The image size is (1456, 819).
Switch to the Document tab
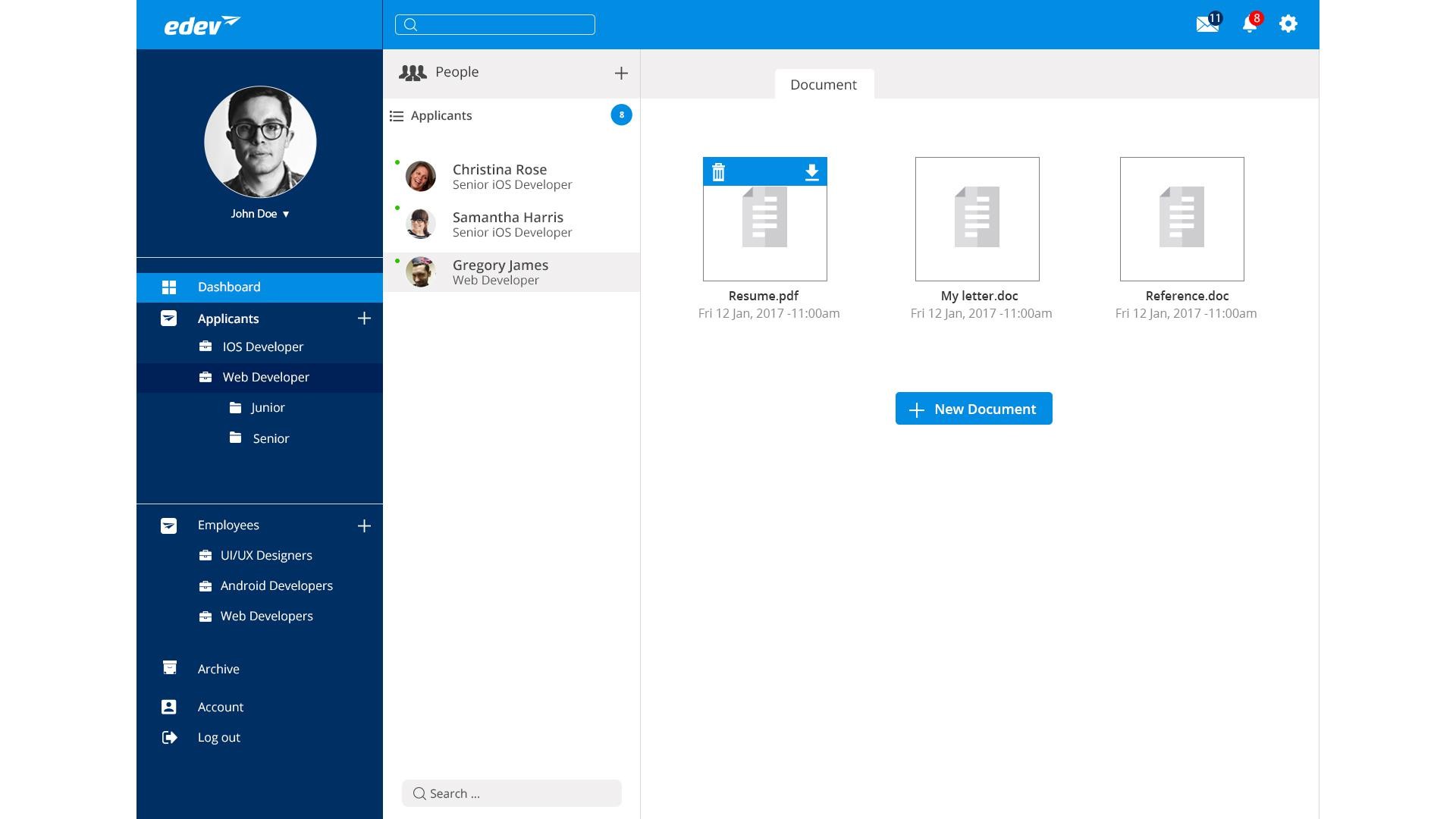(x=824, y=85)
